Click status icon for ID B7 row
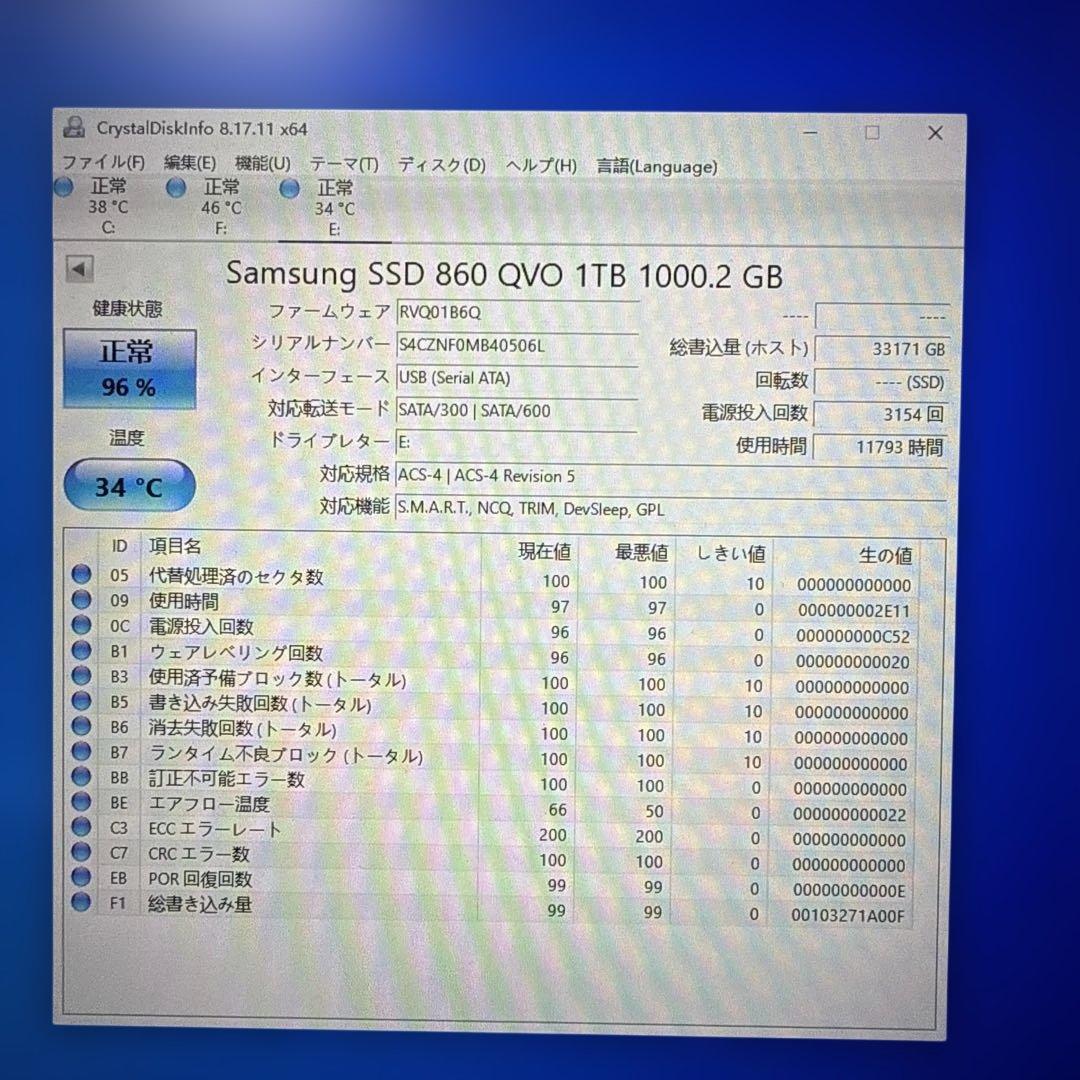The height and width of the screenshot is (1080, 1080). click(81, 751)
